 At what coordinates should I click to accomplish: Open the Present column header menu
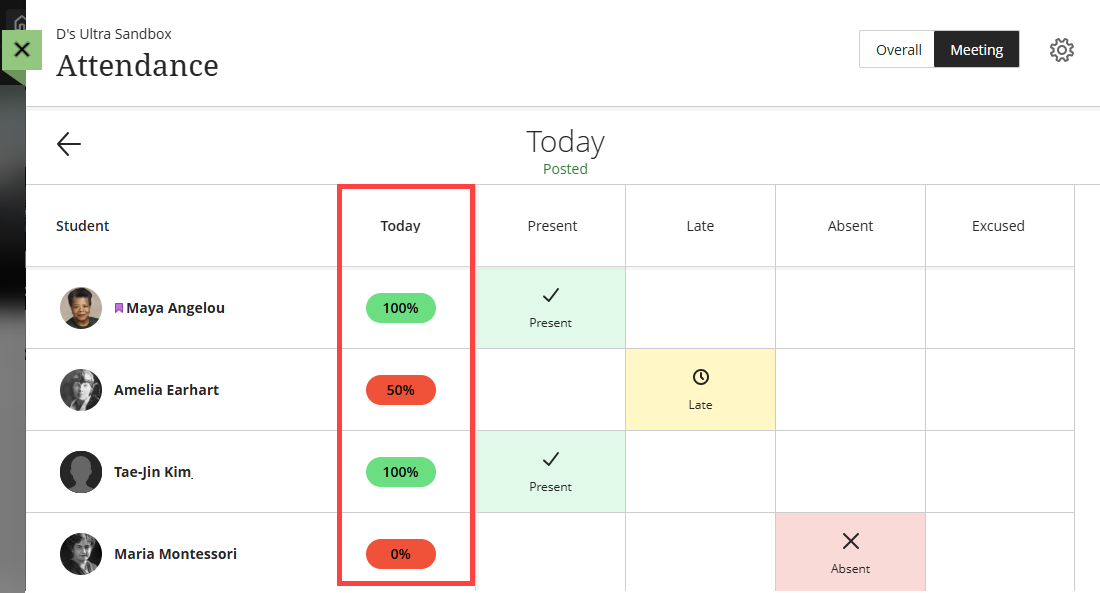(551, 226)
